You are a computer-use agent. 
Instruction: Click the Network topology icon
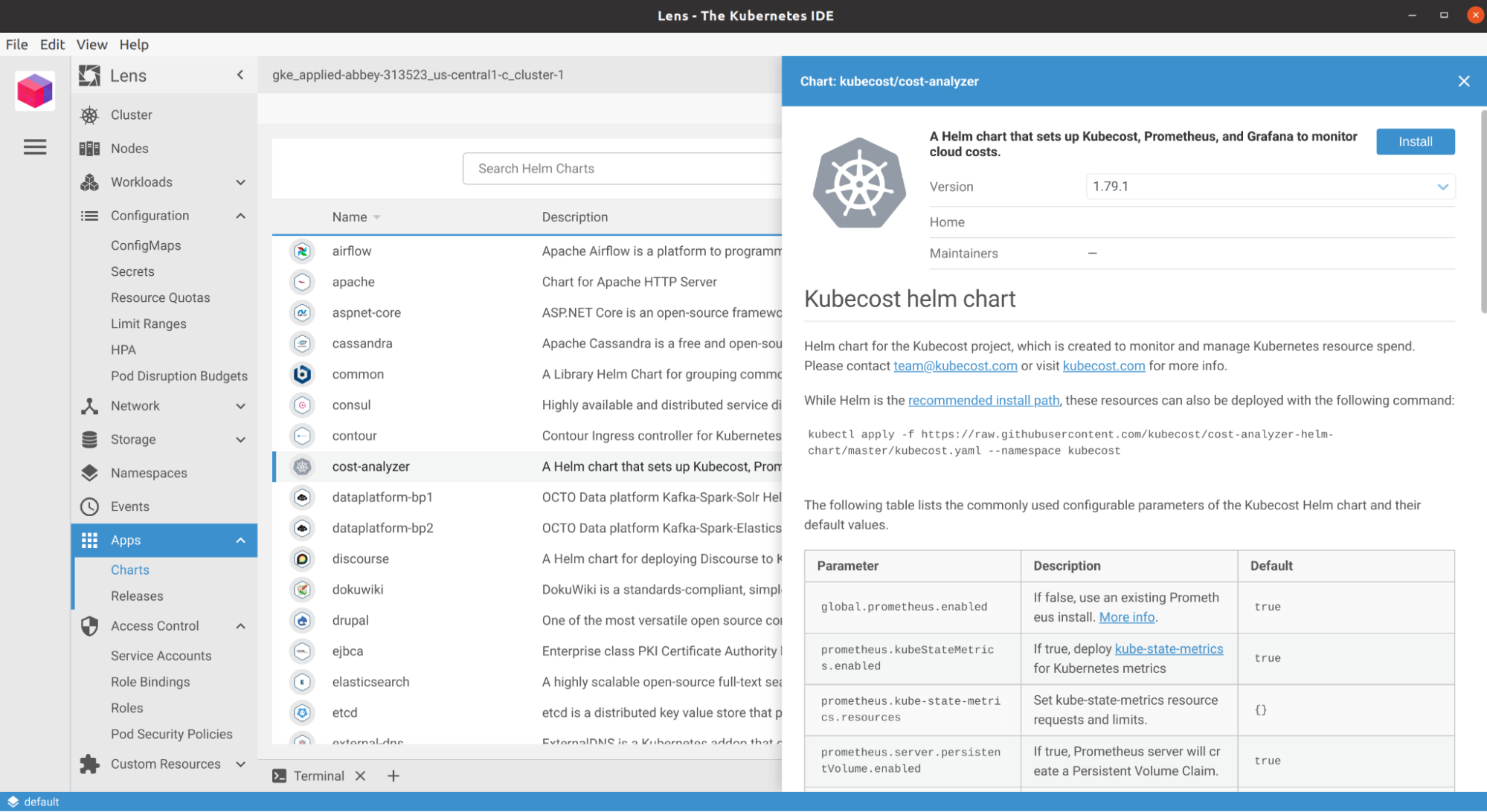(x=89, y=406)
